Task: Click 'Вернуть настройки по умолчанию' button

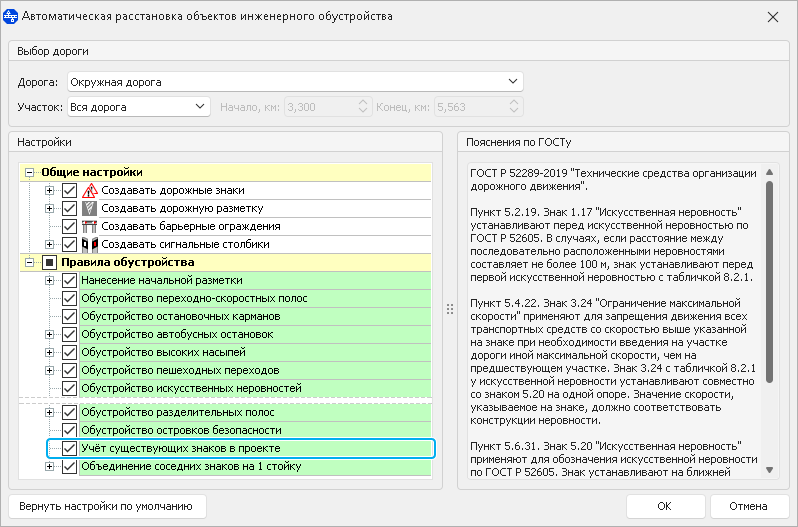Action: (x=107, y=507)
